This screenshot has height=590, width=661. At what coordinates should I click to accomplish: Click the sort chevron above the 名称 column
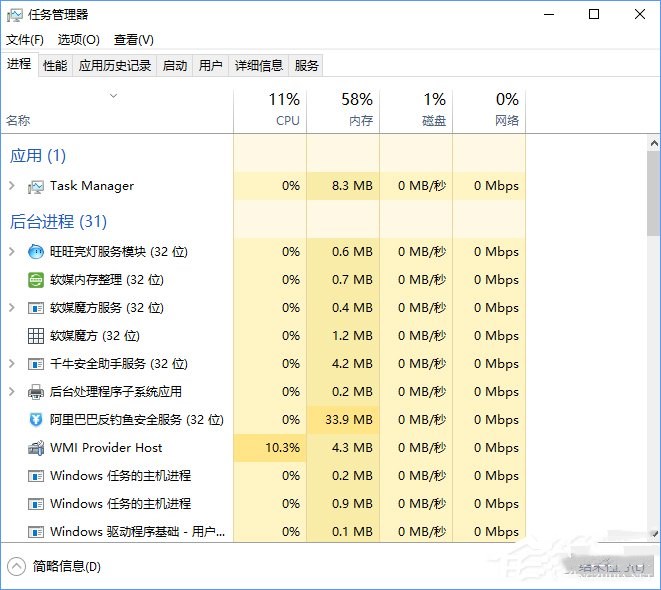(113, 96)
